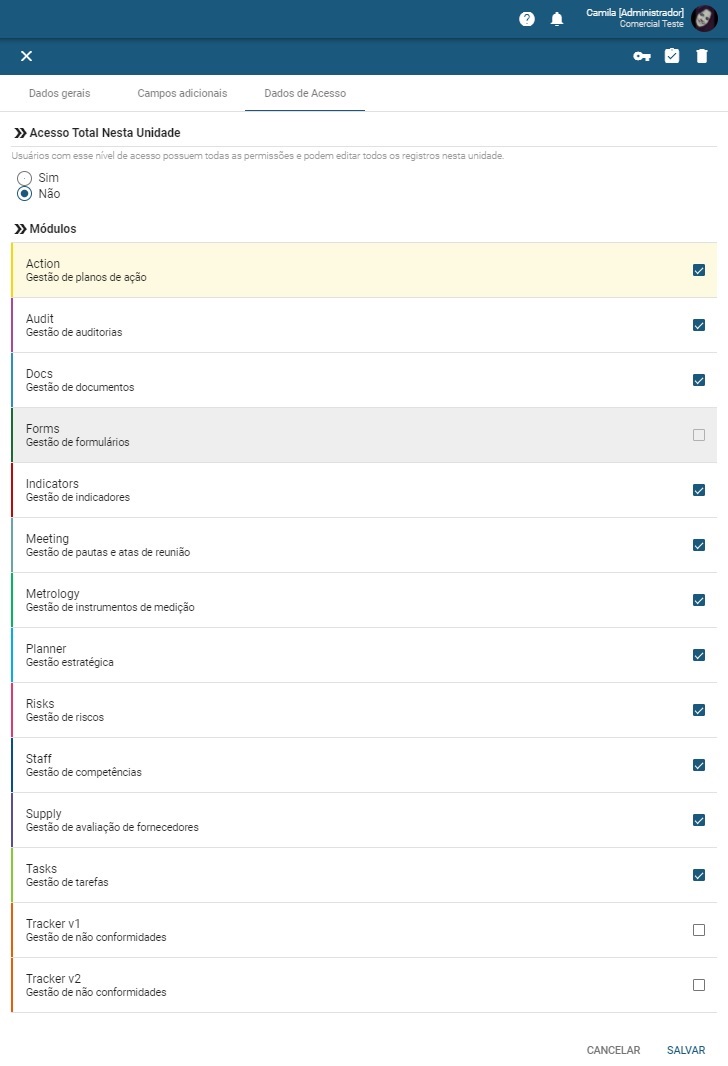
Task: Select the Não radio button
Action: point(24,194)
